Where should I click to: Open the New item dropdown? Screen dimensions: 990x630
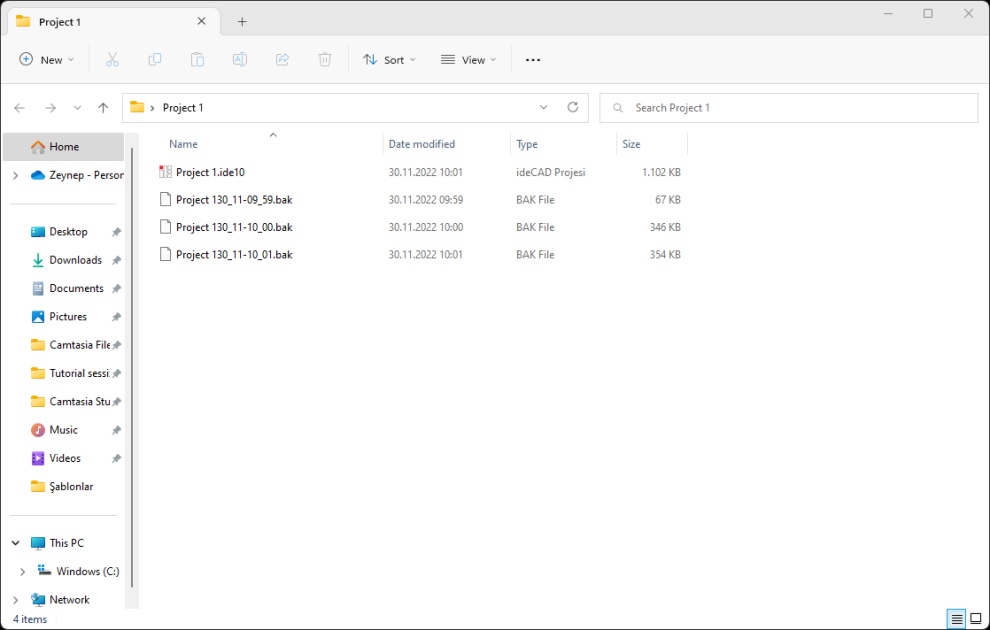tap(47, 60)
